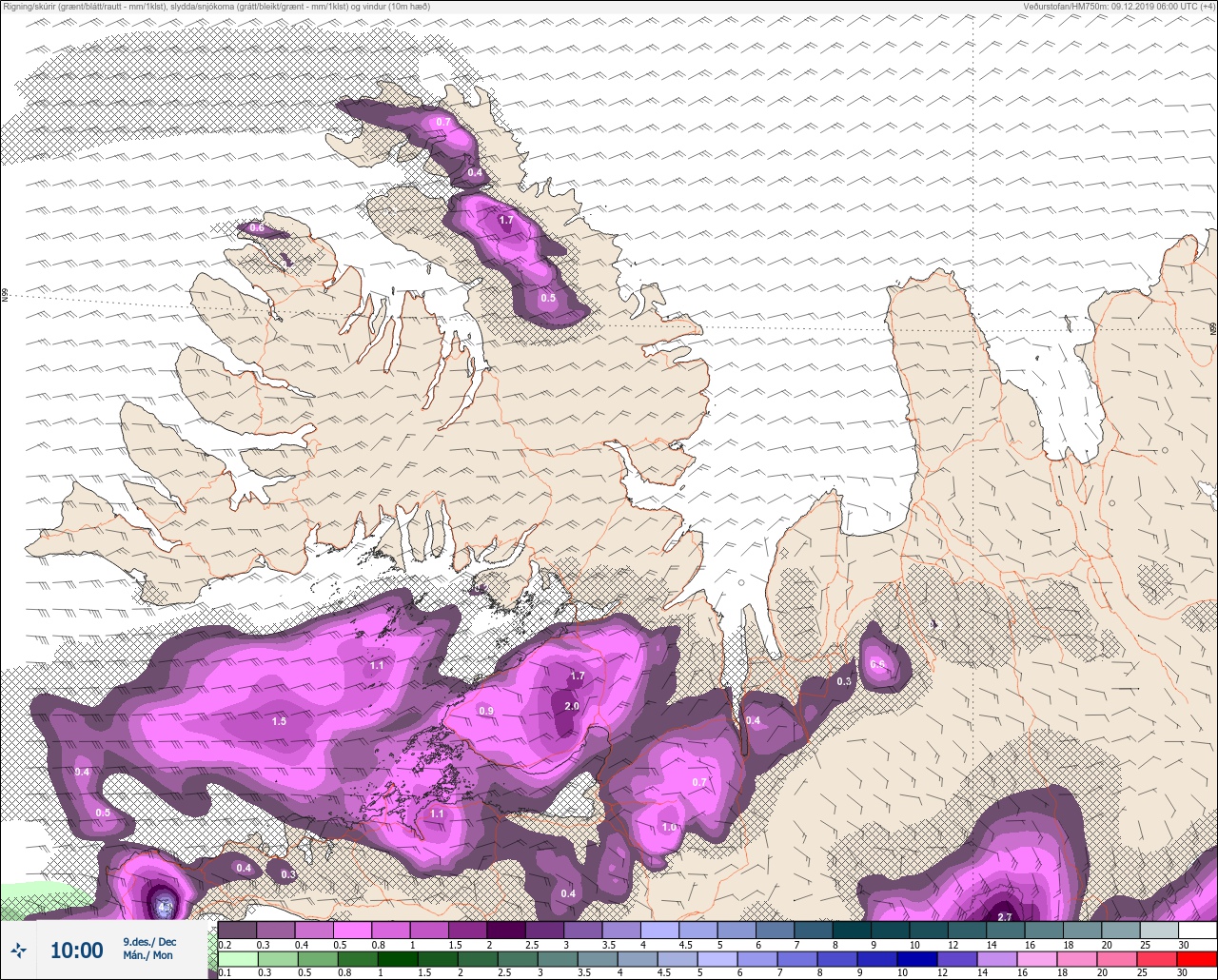Click the 2.7 precipitation value near the bottom
1218x980 pixels.
click(x=1005, y=917)
